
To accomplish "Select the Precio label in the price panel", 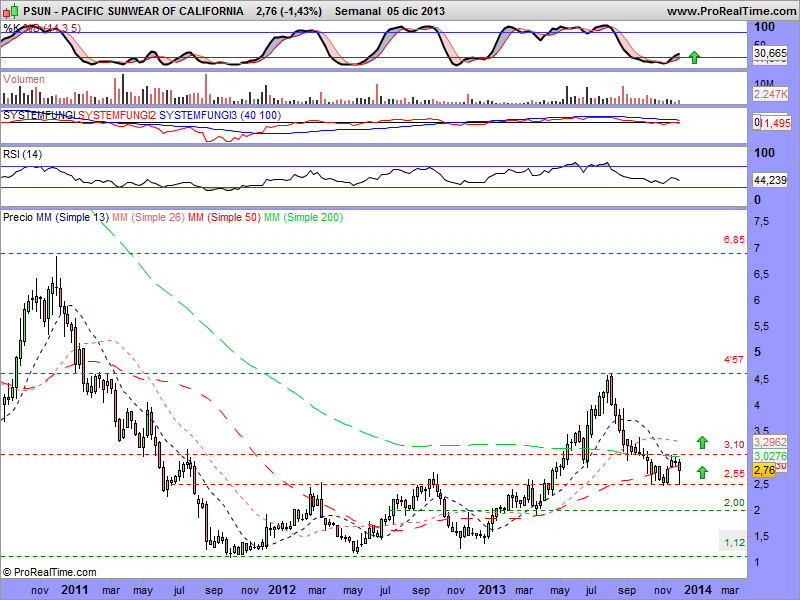I will [18, 217].
